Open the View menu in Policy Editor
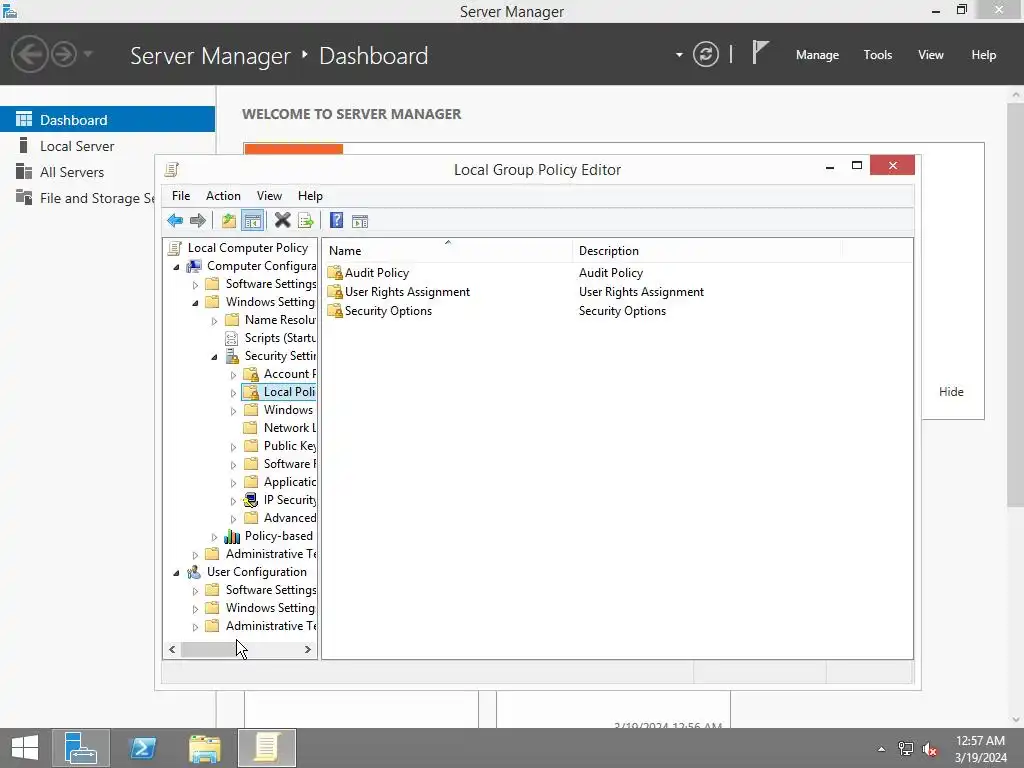This screenshot has width=1024, height=768. (269, 196)
